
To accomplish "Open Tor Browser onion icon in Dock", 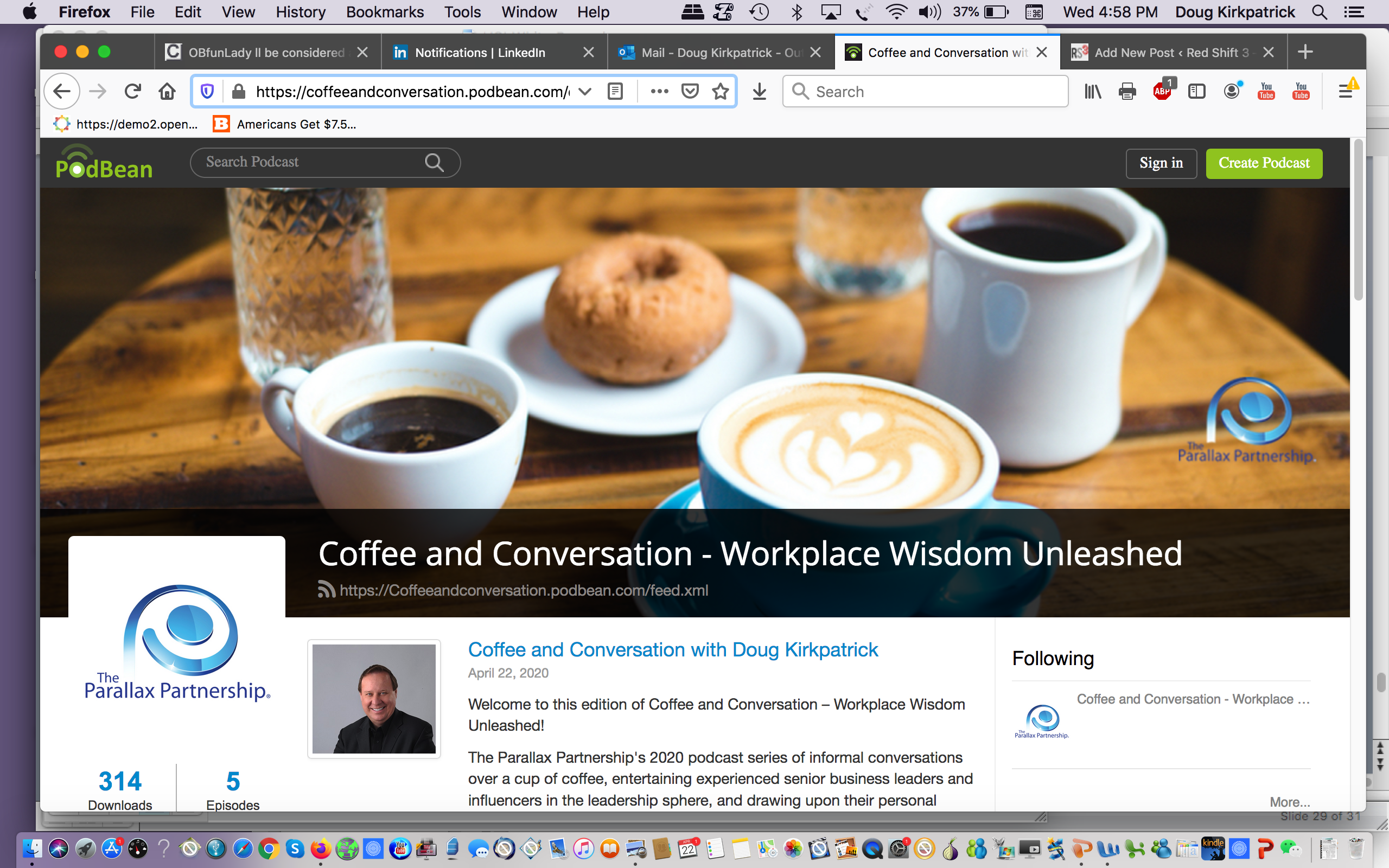I will (951, 848).
